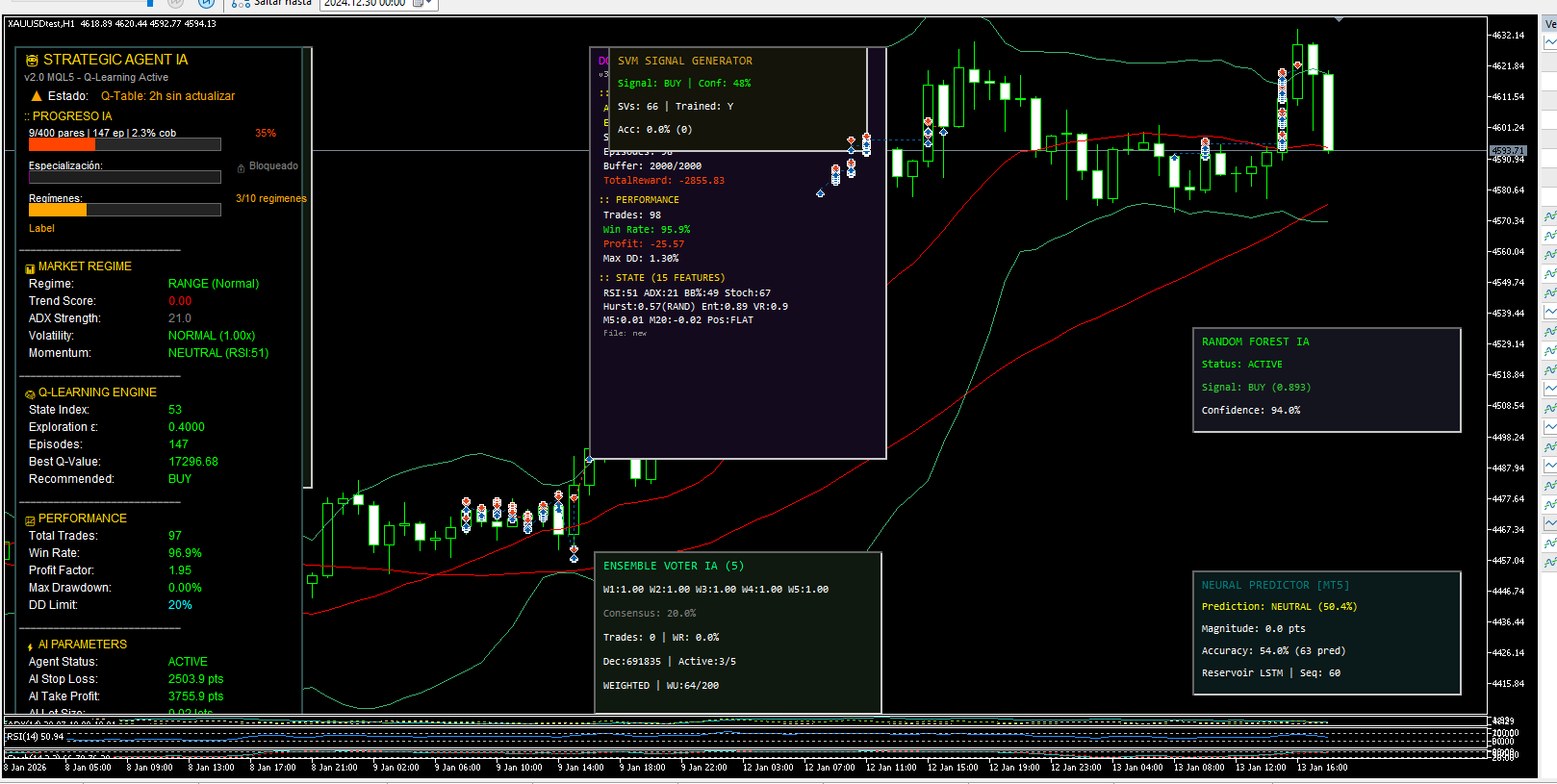Image resolution: width=1557 pixels, height=784 pixels.
Task: Select the SVM SIGNAL GENERATOR panel title
Action: 684,61
